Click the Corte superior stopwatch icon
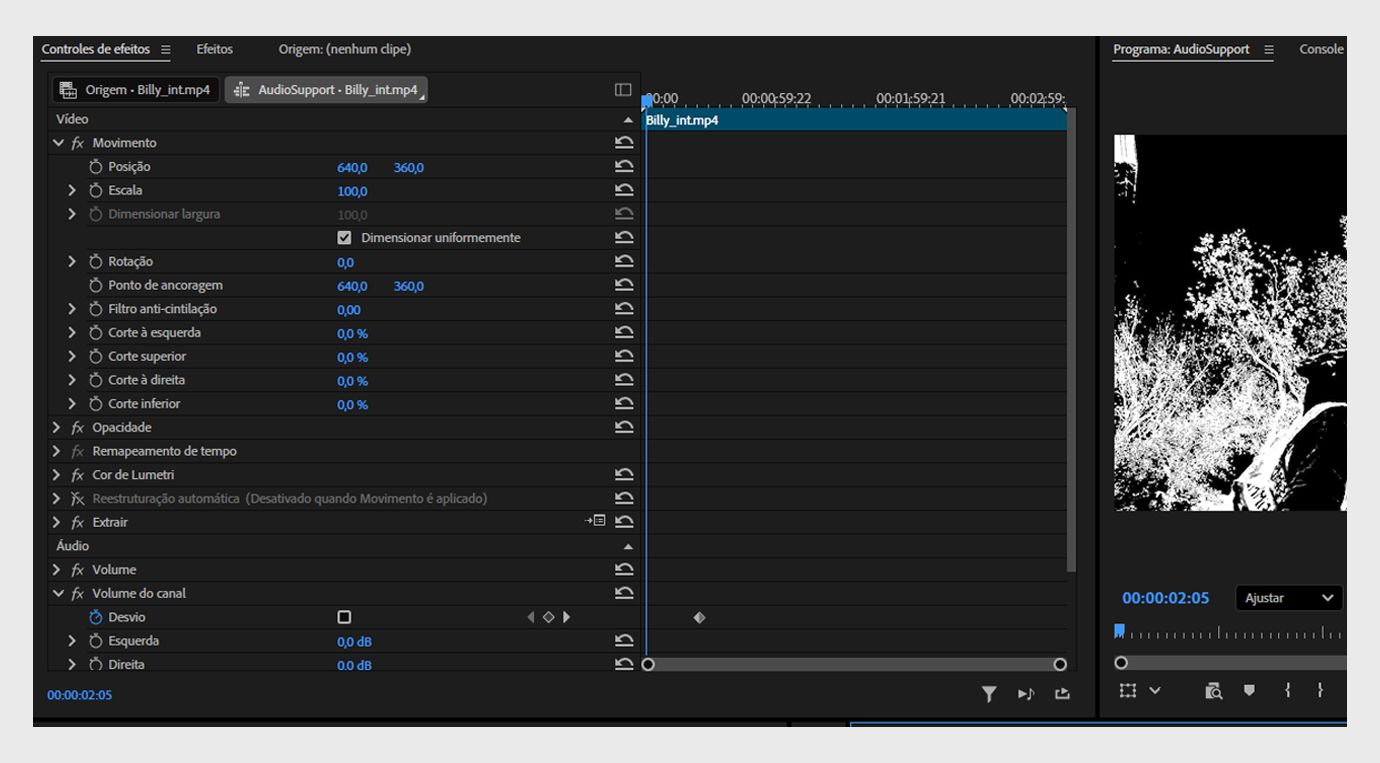This screenshot has width=1380, height=763. click(96, 357)
